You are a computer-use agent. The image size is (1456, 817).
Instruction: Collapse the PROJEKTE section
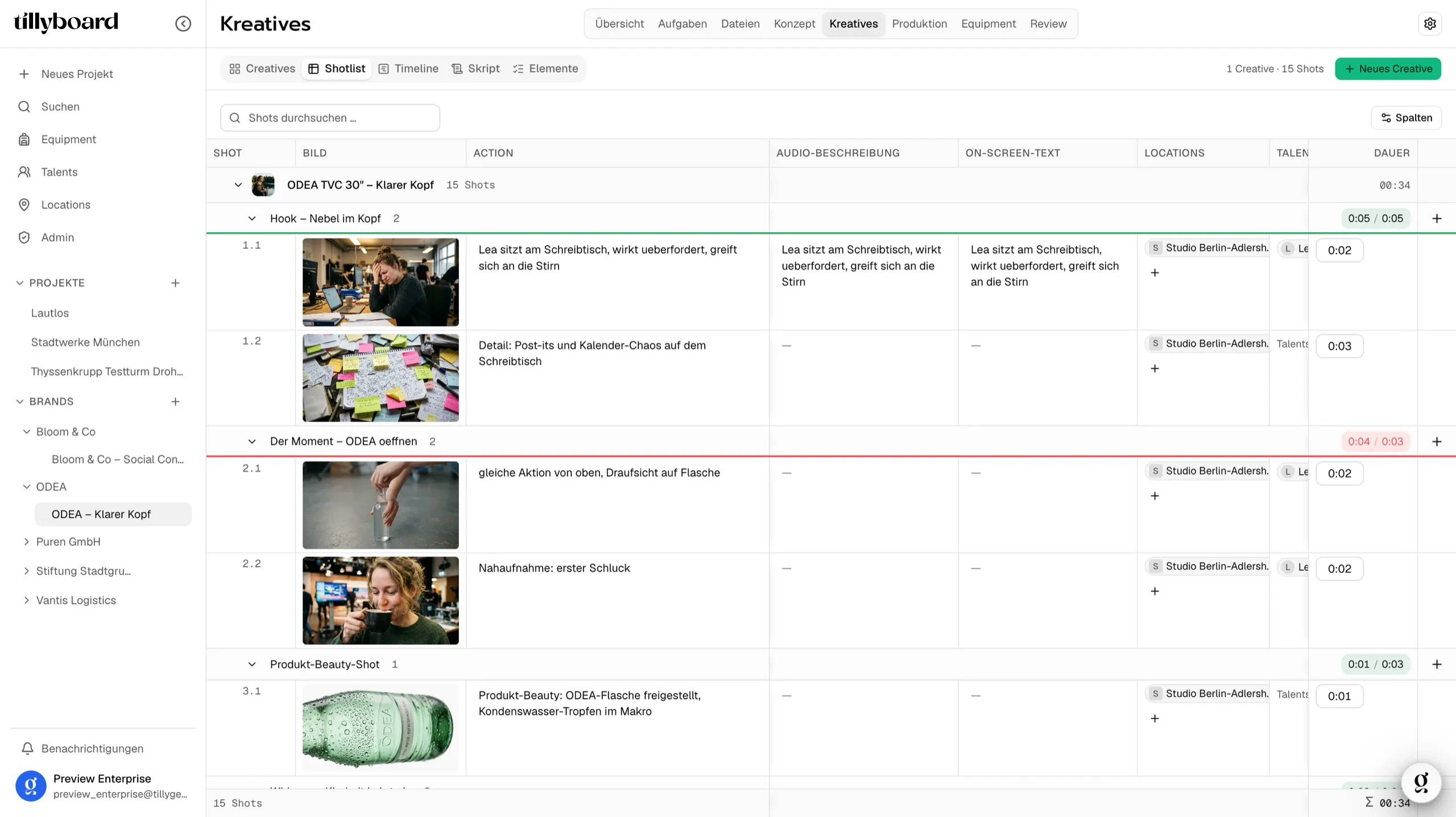pos(20,283)
